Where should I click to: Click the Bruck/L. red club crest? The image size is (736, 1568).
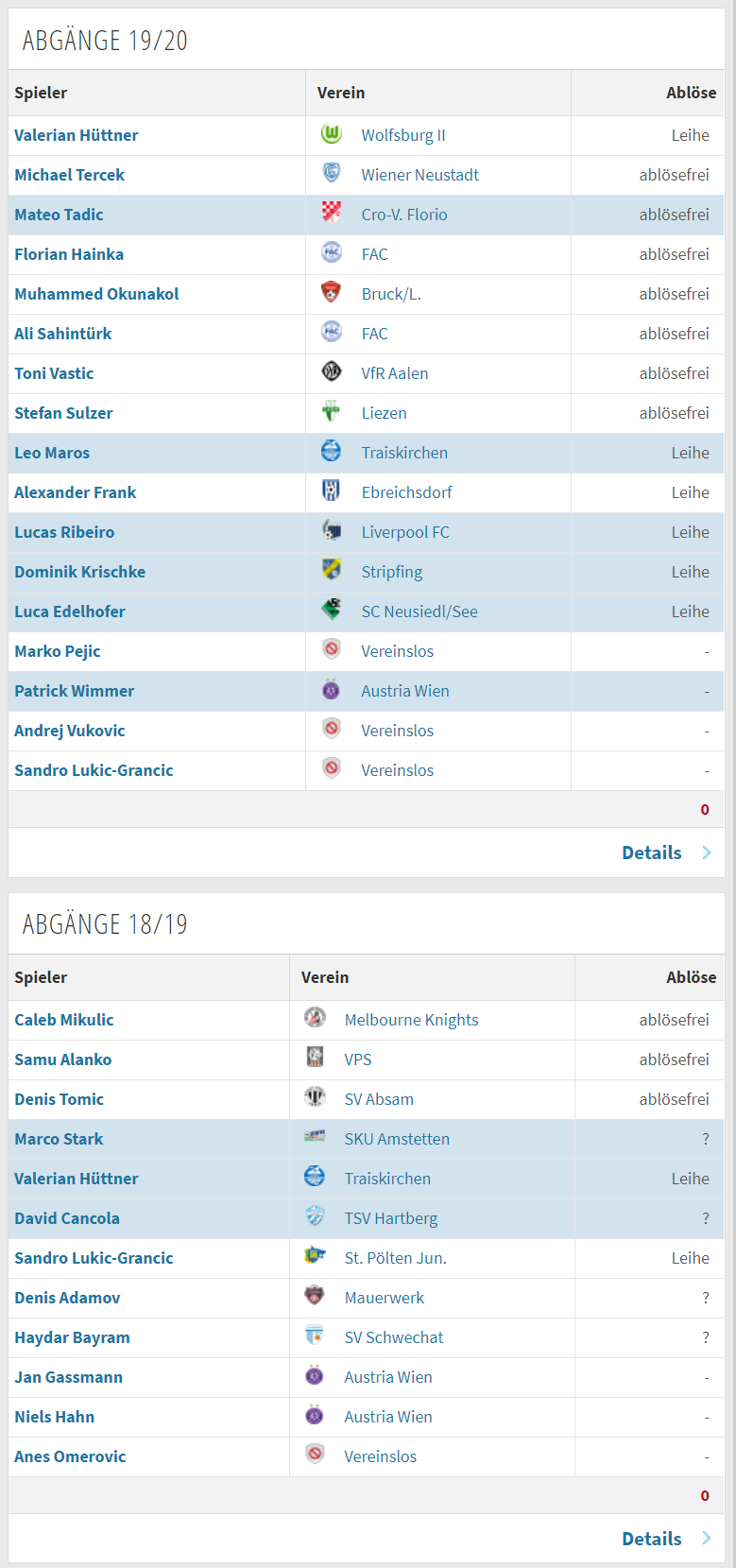332,293
